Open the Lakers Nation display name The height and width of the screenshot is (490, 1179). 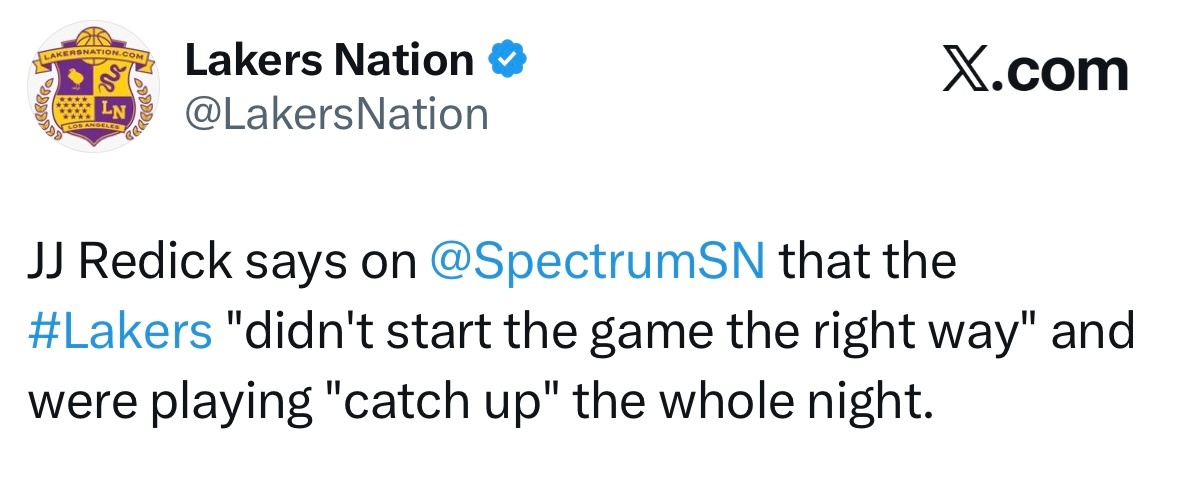328,63
